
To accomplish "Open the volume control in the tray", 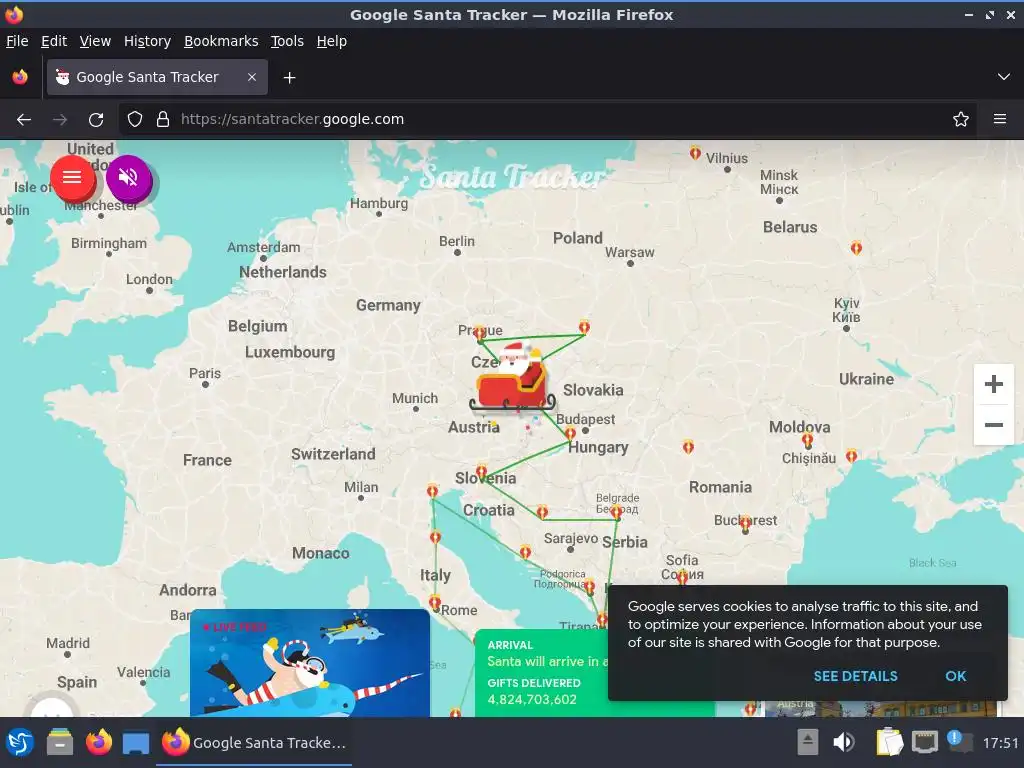I will 844,743.
